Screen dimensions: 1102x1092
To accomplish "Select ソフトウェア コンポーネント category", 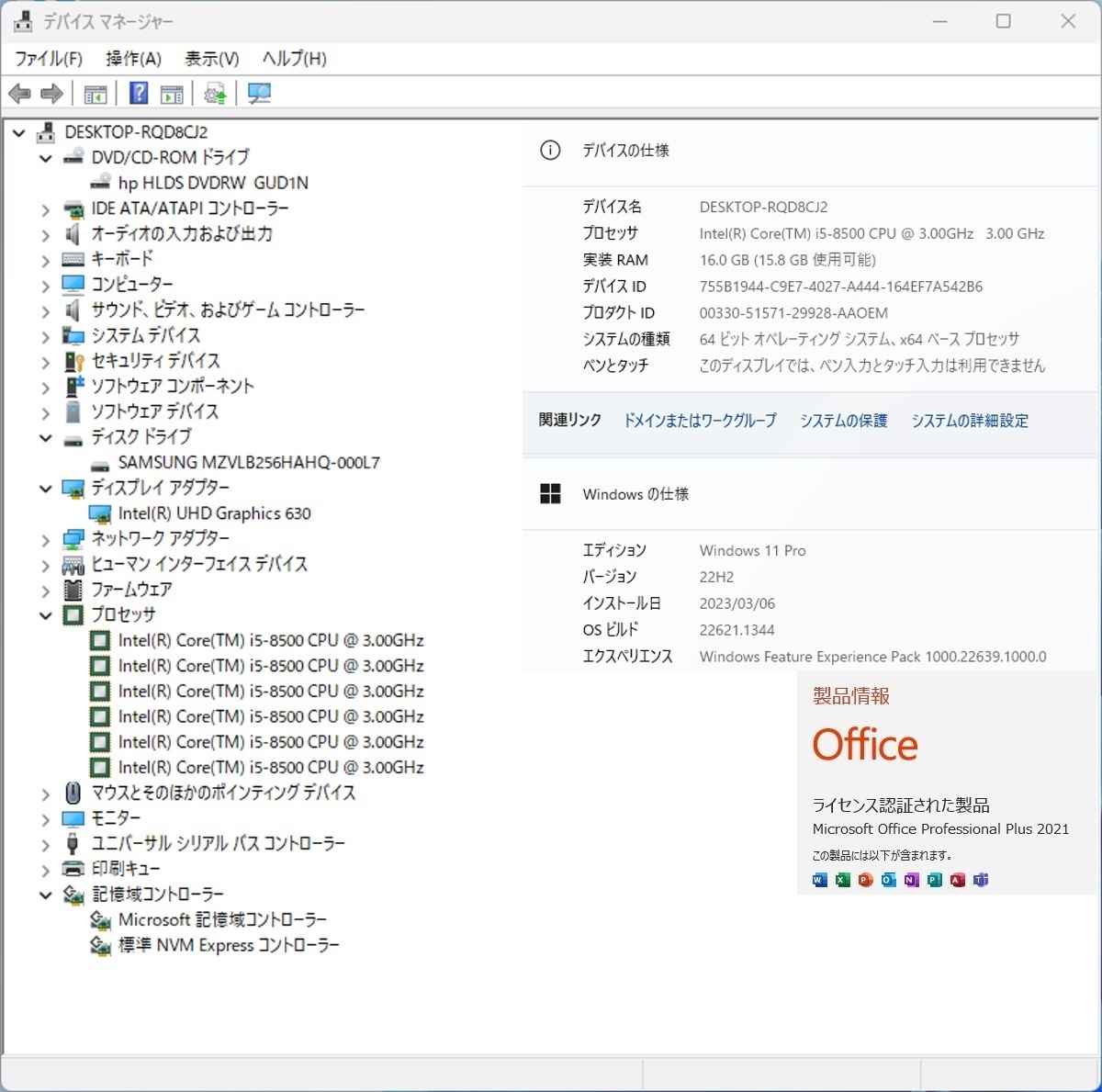I will pyautogui.click(x=173, y=387).
